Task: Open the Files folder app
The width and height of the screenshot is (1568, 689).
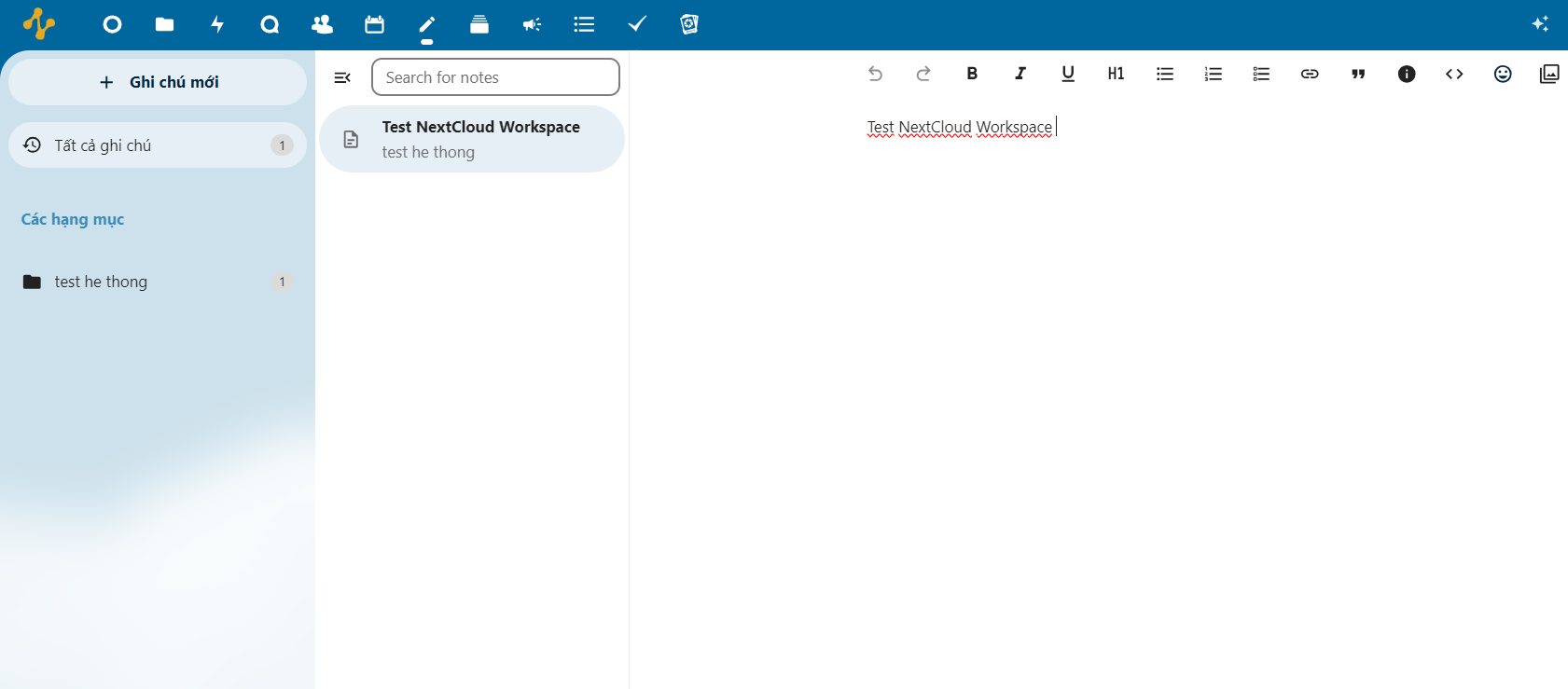Action: (x=164, y=24)
